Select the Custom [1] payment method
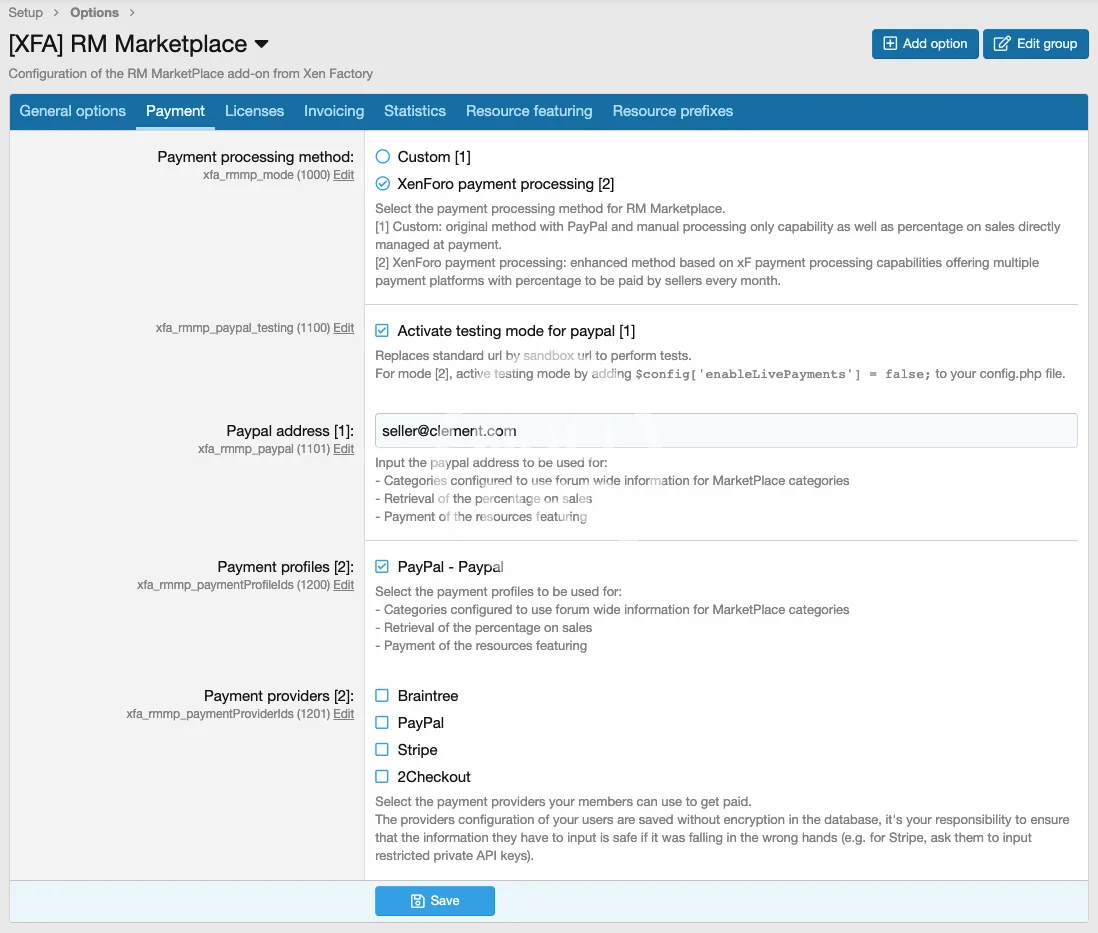Viewport: 1098px width, 933px height. tap(383, 157)
